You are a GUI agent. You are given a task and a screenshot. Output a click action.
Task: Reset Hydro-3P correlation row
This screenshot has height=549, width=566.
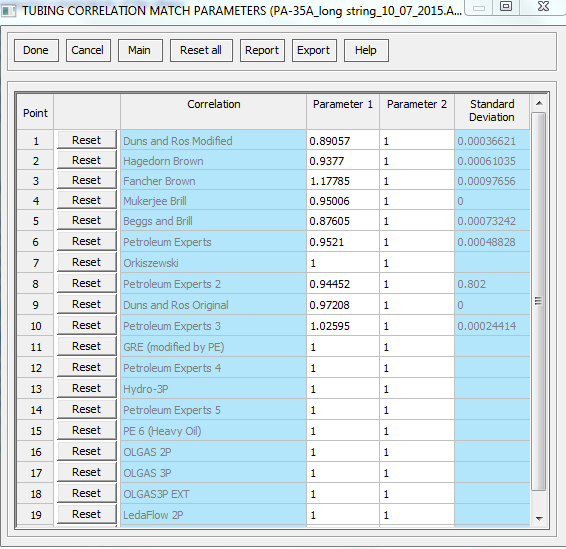87,388
